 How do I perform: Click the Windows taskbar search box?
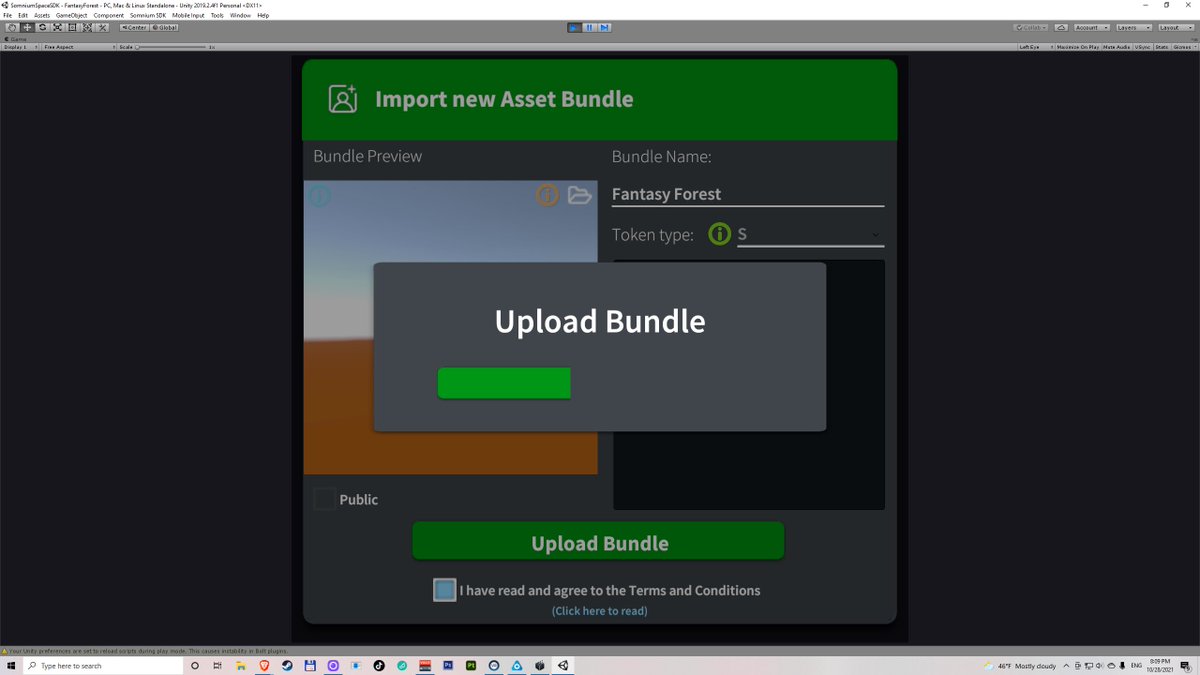click(x=103, y=665)
